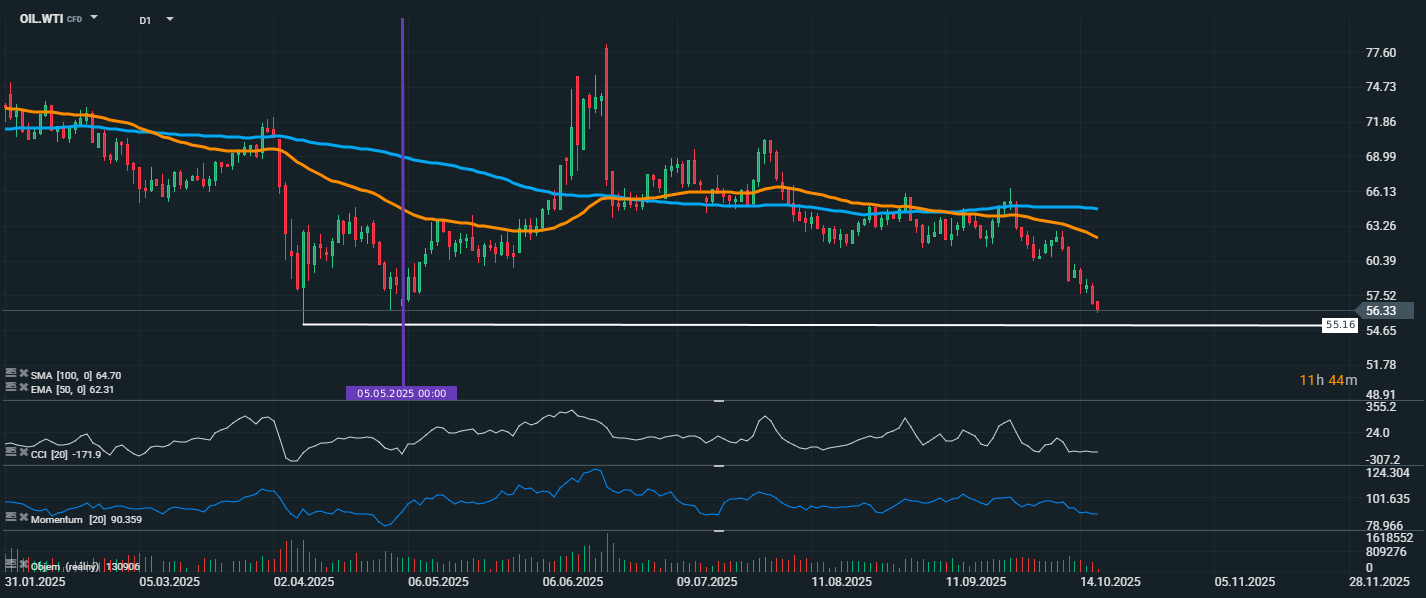1426x598 pixels.
Task: Grab the divider handle above CCI panel
Action: [717, 401]
